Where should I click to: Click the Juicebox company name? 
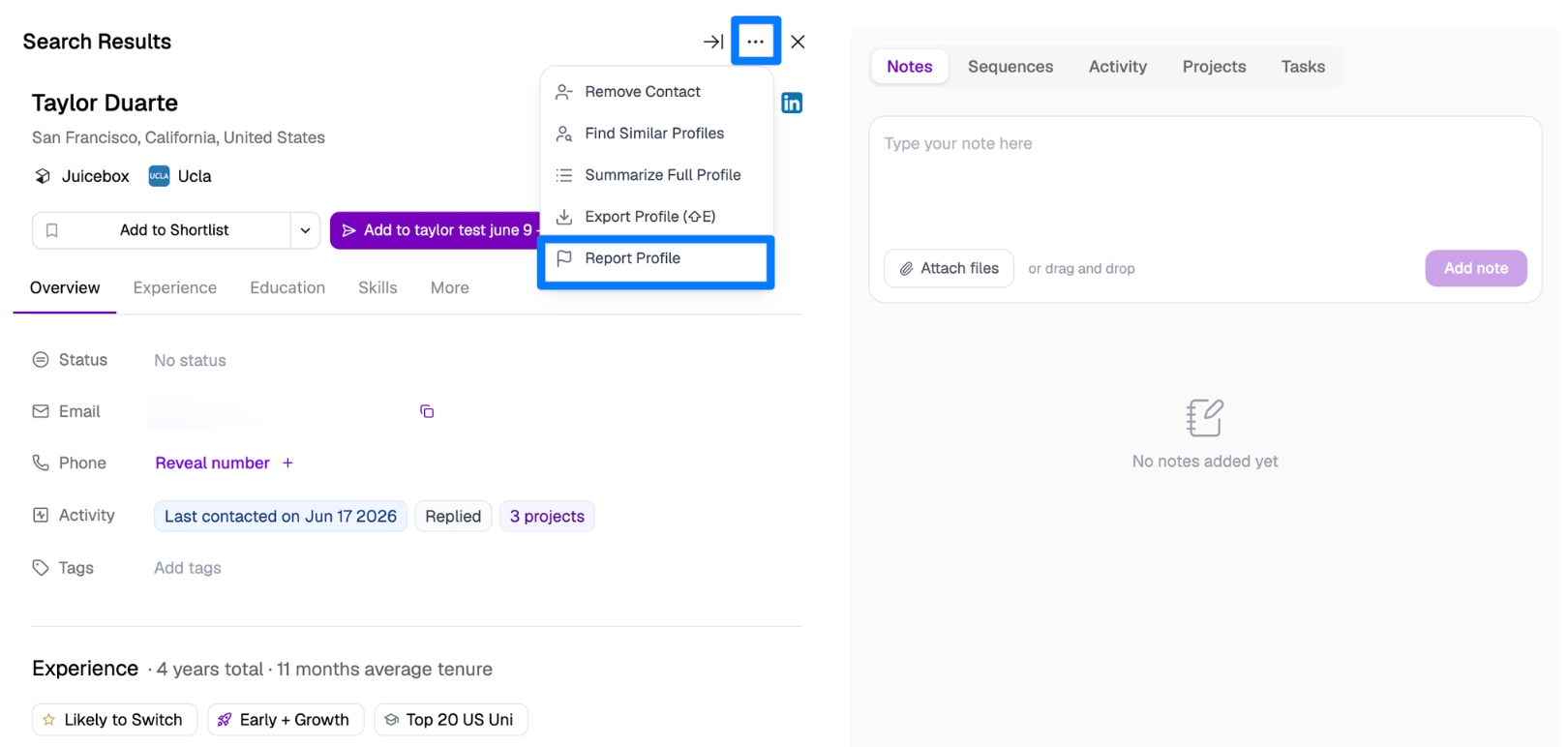tap(96, 176)
